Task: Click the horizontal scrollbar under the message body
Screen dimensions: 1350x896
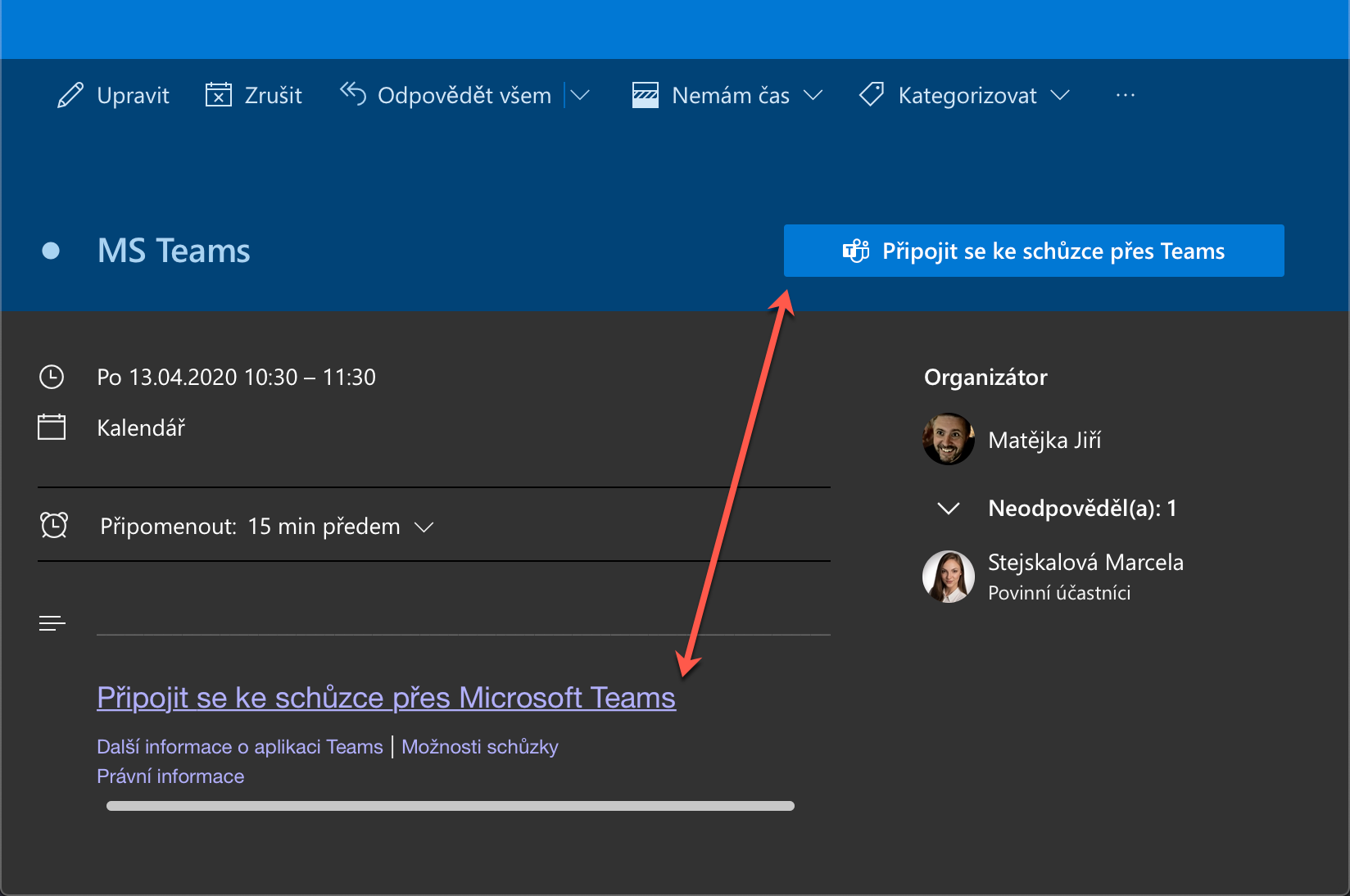Action: point(450,806)
